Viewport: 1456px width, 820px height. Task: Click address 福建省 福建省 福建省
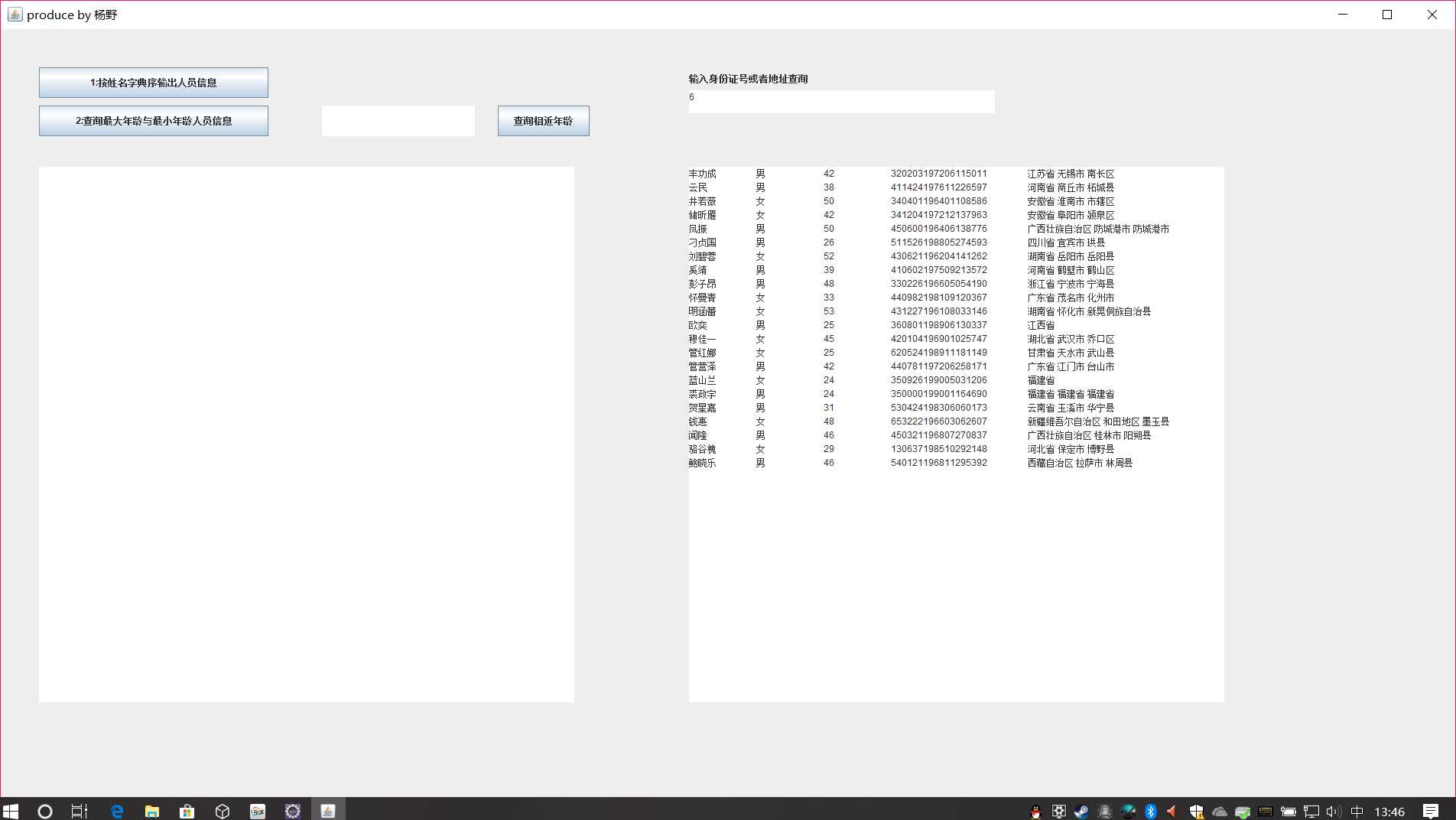pyautogui.click(x=1071, y=394)
